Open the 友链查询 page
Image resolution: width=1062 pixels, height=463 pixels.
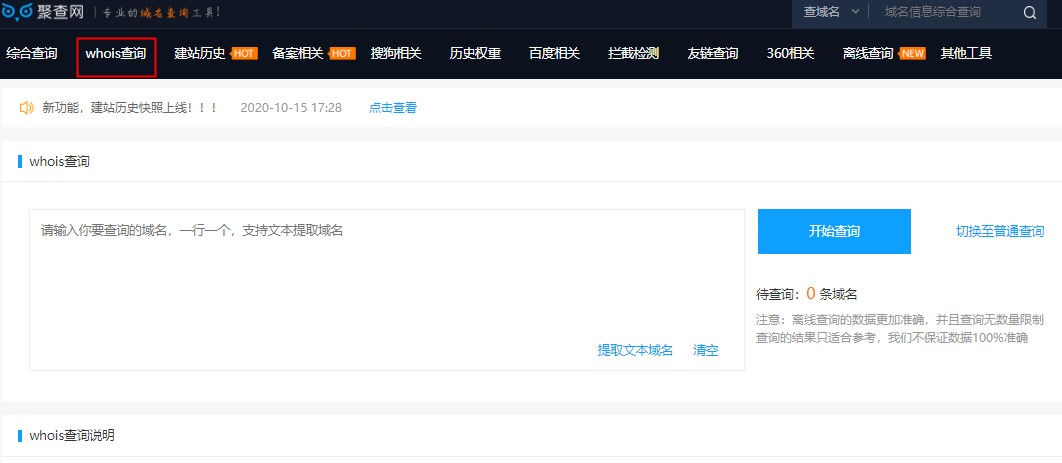click(713, 53)
